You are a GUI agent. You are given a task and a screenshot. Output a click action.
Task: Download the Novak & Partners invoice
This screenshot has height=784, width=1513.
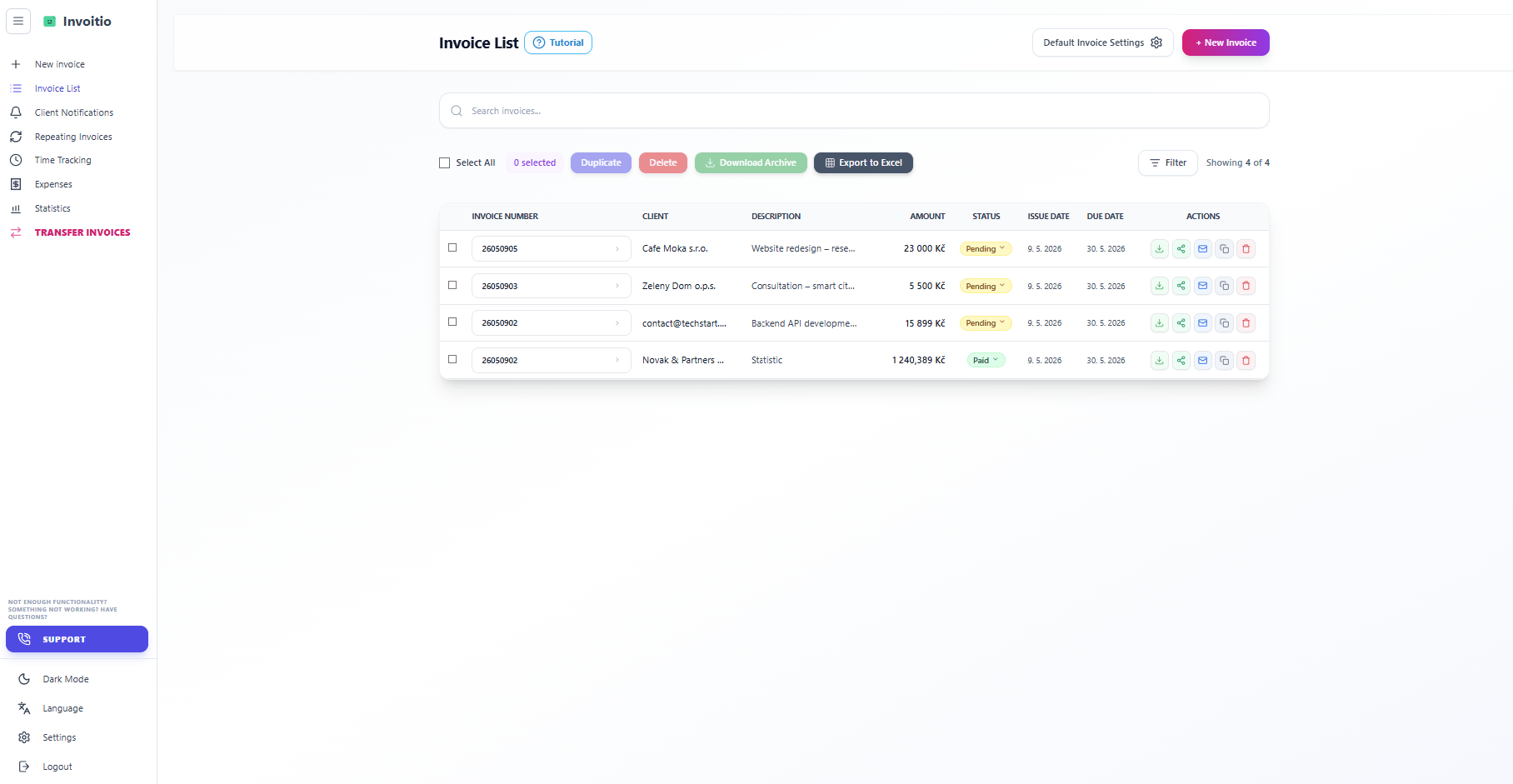click(x=1159, y=361)
